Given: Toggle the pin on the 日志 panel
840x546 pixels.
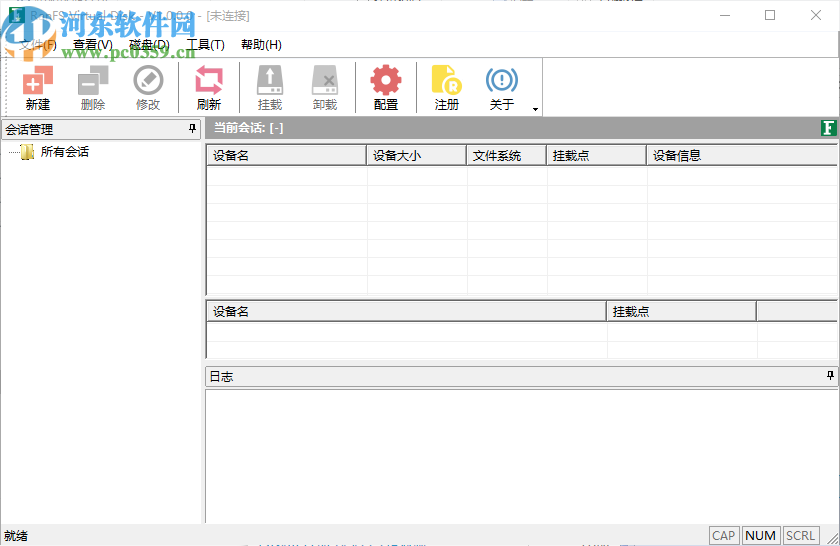Looking at the screenshot, I should [x=830, y=376].
